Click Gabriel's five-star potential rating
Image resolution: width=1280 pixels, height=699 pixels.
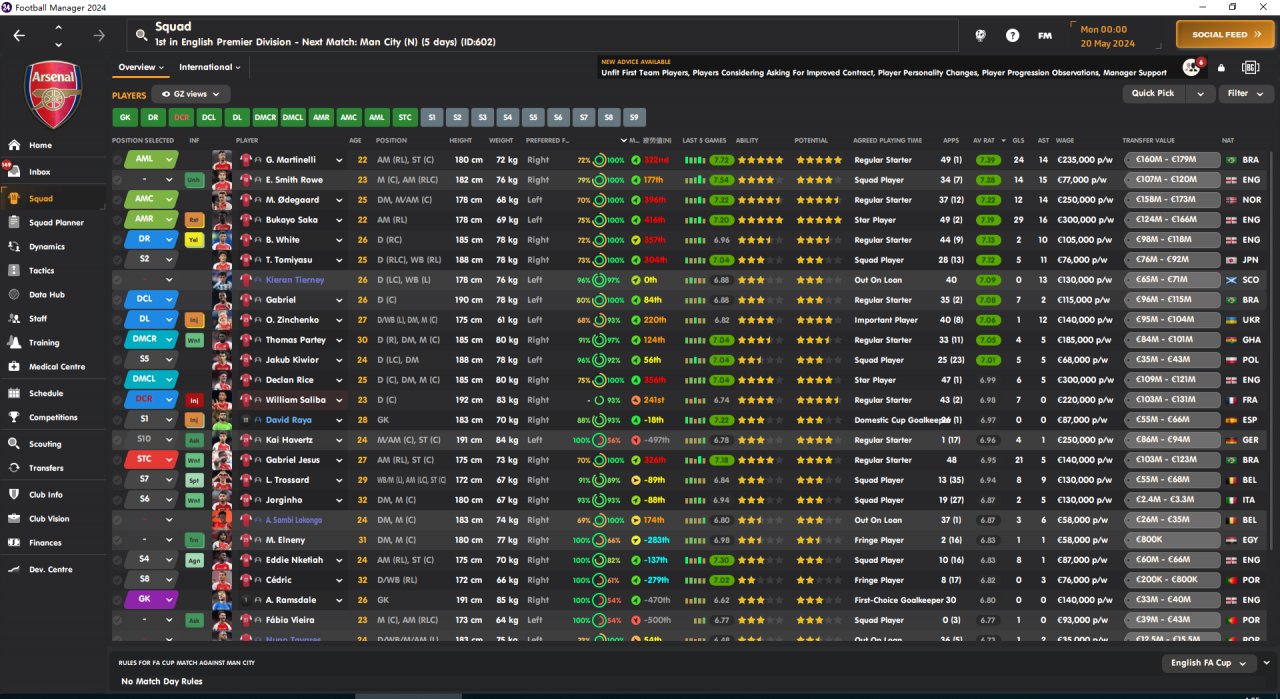(819, 300)
